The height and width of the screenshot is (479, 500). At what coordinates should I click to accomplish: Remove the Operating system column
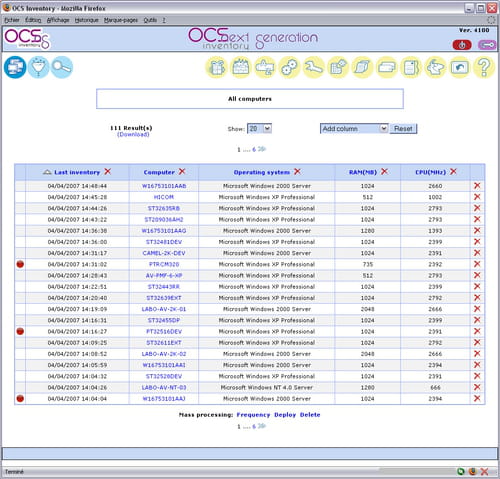click(x=297, y=172)
